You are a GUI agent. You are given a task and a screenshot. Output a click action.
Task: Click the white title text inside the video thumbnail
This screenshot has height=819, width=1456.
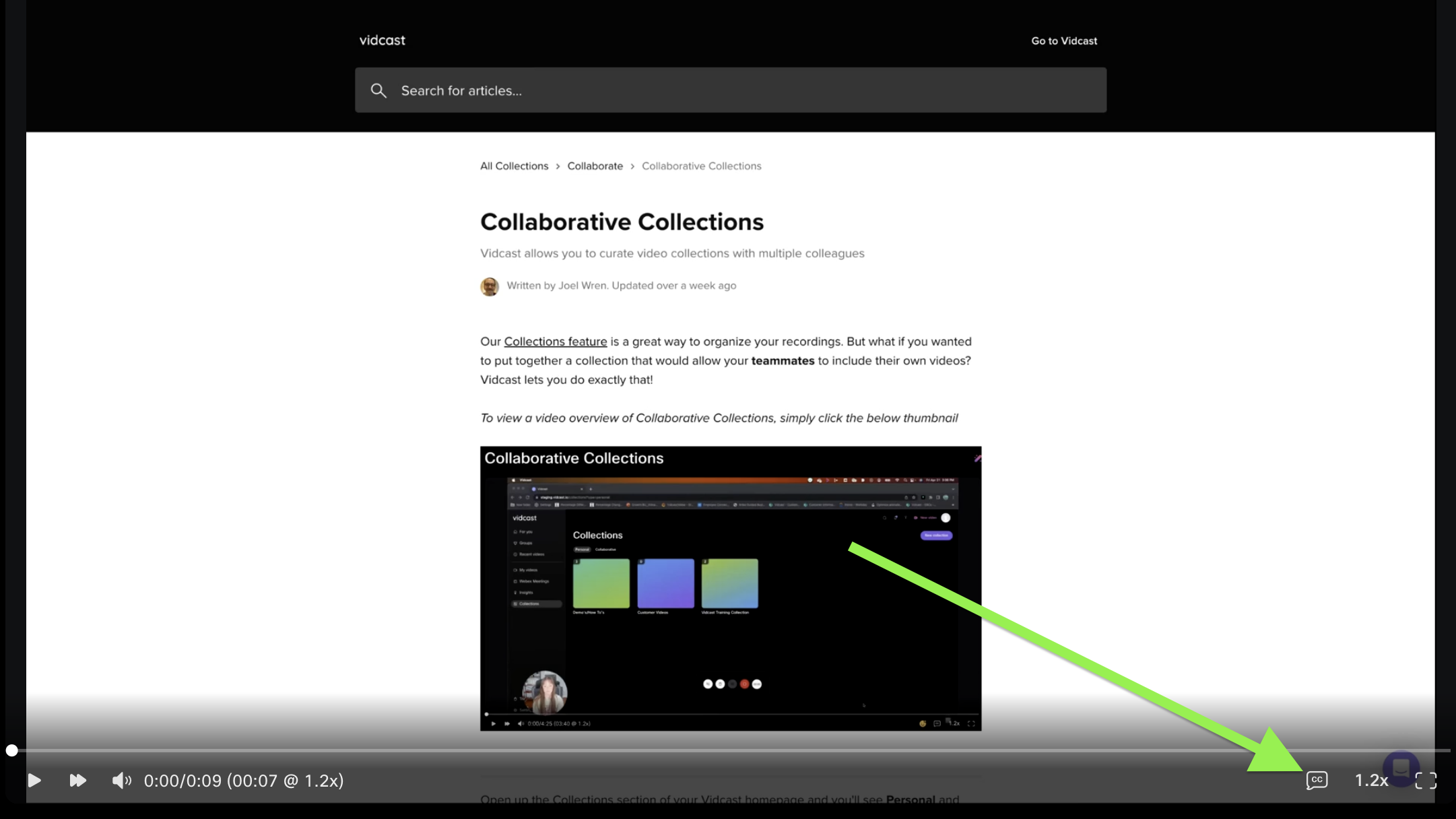click(x=574, y=458)
